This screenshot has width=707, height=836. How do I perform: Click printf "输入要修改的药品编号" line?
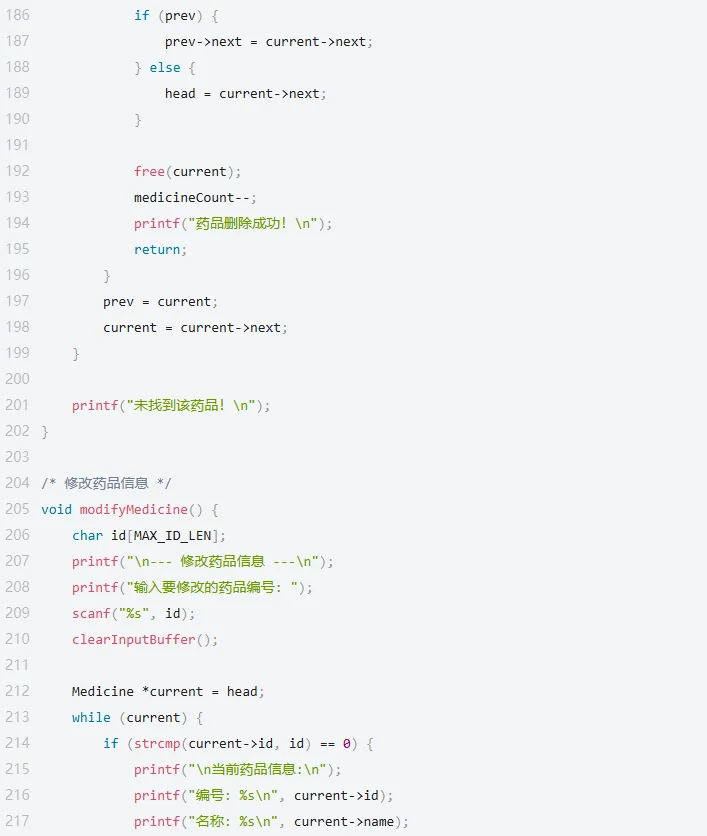(x=192, y=588)
